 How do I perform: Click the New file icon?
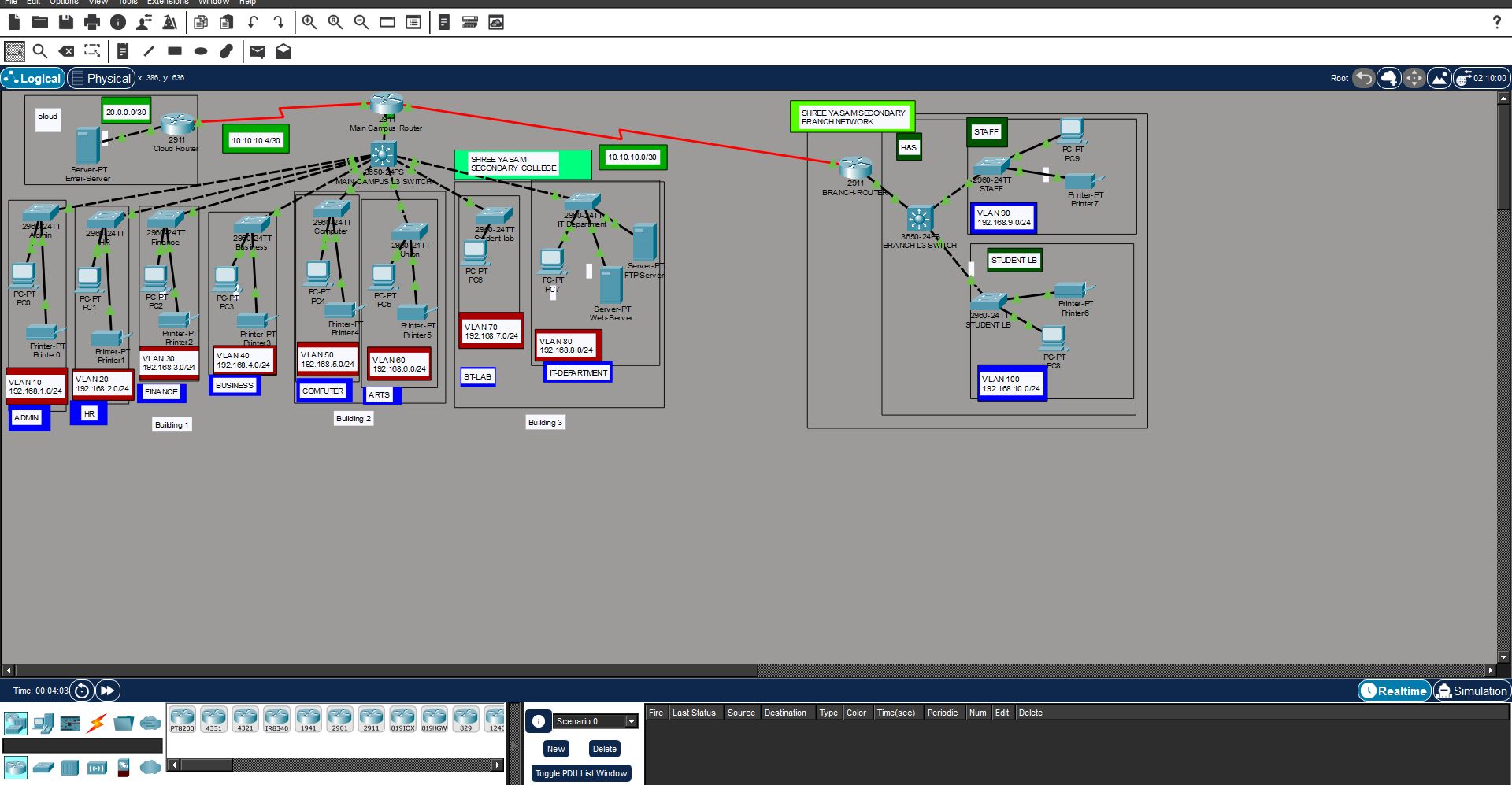click(x=14, y=22)
